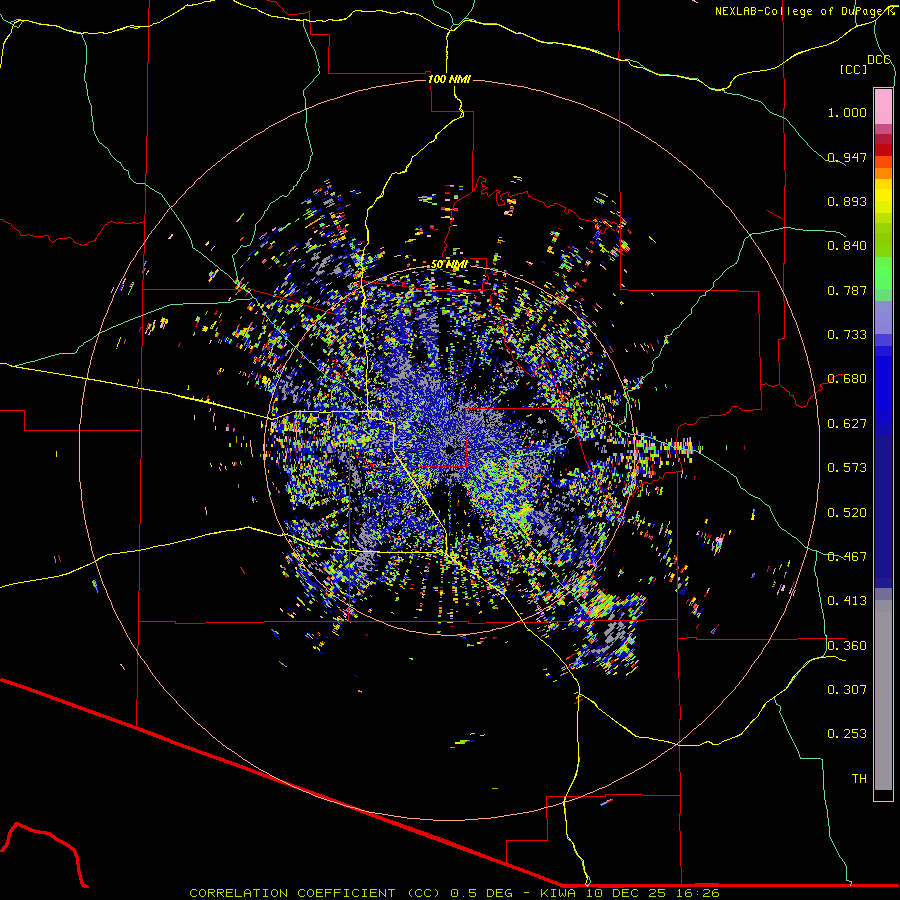This screenshot has width=900, height=900.
Task: Click the 0.307 legend value
Action: point(847,690)
